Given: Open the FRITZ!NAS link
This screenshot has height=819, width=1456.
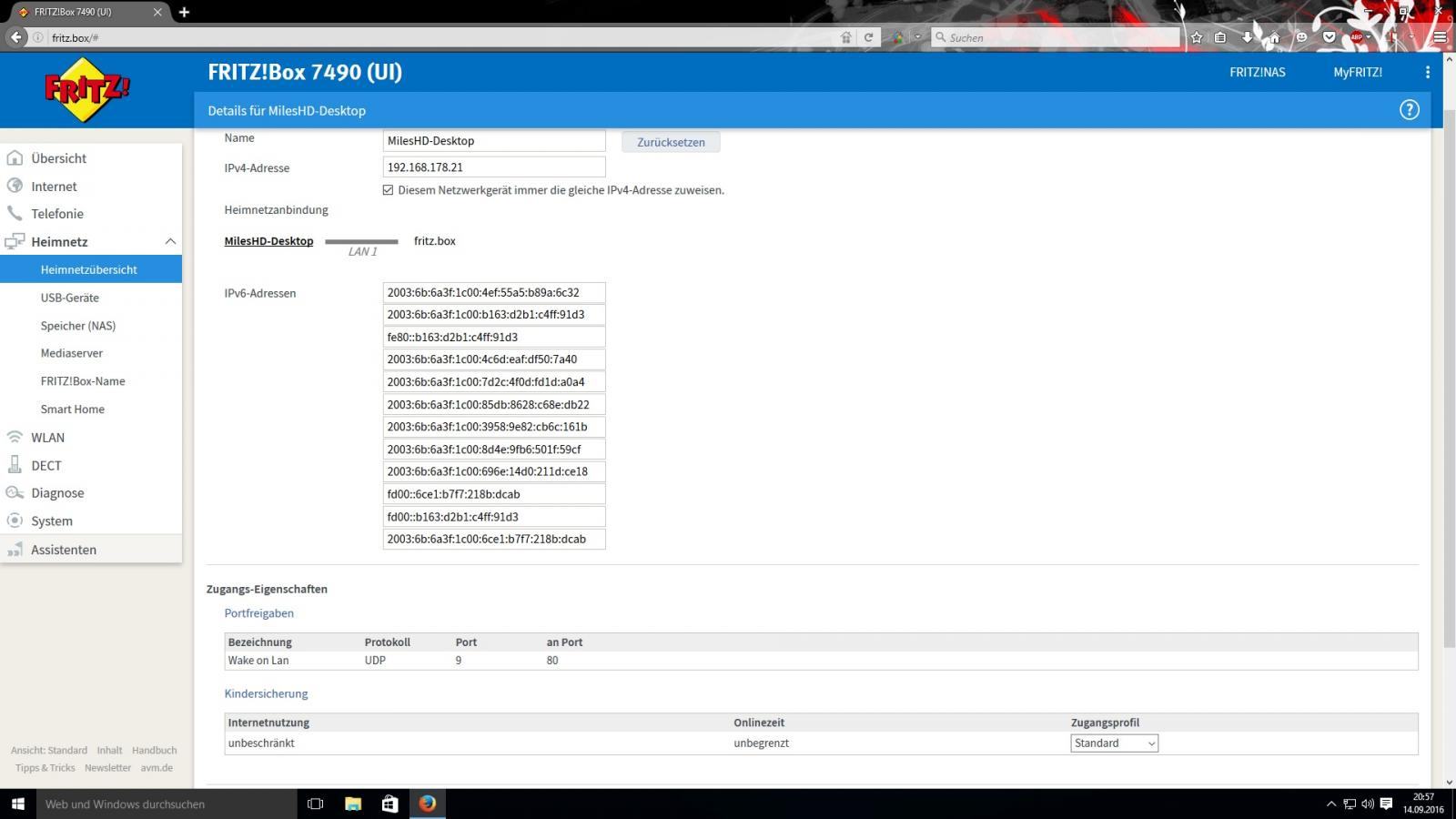Looking at the screenshot, I should (x=1257, y=72).
